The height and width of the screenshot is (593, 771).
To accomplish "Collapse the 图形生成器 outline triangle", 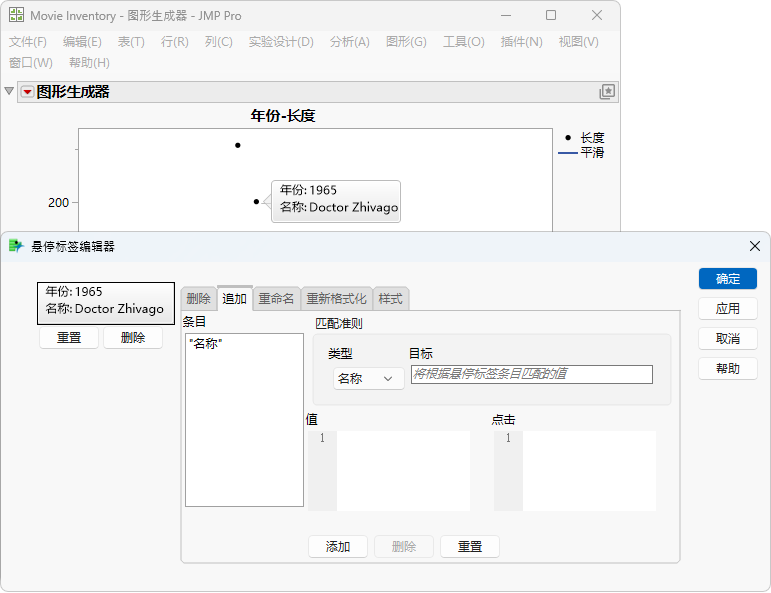I will tap(9, 91).
